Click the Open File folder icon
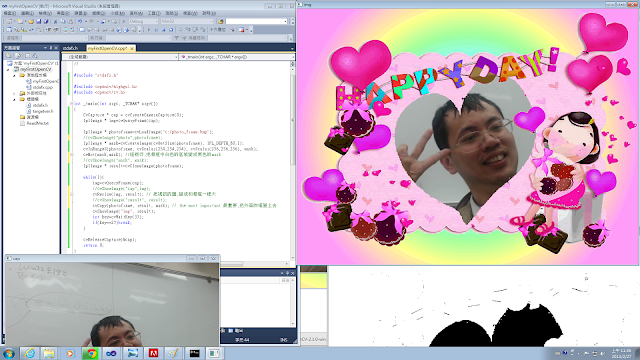Viewport: 640px width, 360px height. coord(31,21)
